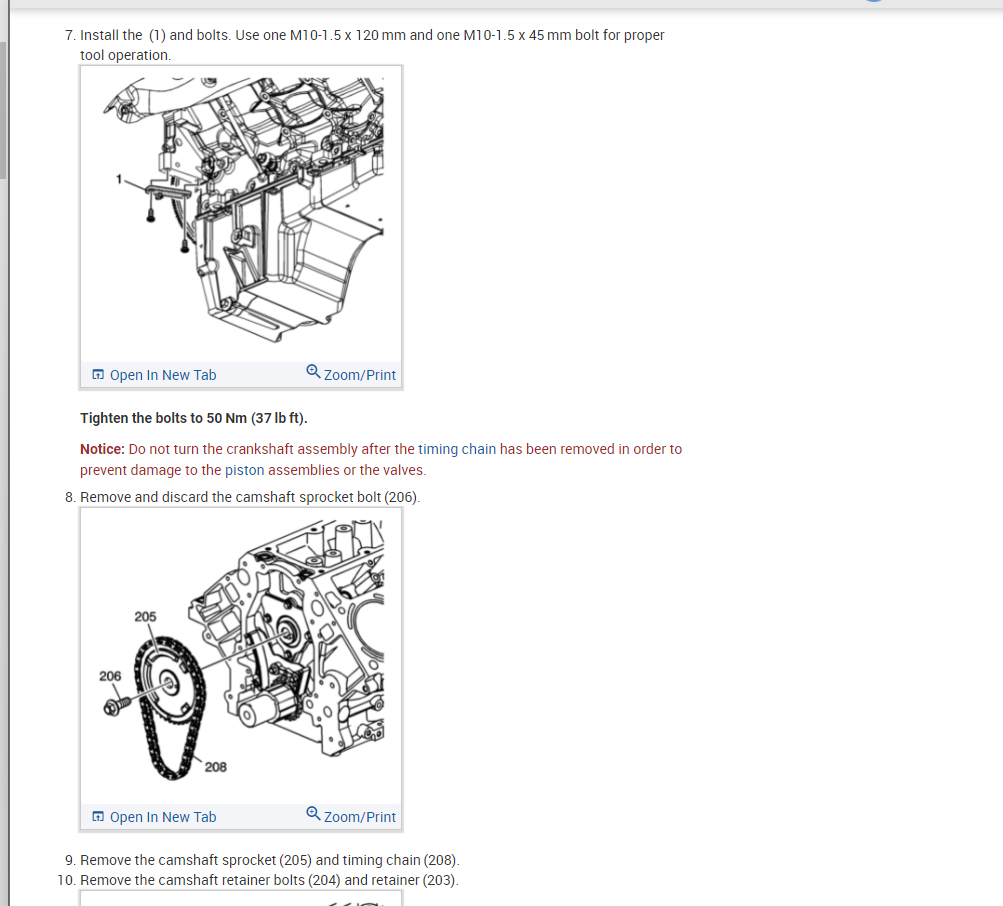Screen dimensions: 1003x906
Task: Click the new-tab icon below the camshaft sprocket diagram
Action: coord(98,817)
